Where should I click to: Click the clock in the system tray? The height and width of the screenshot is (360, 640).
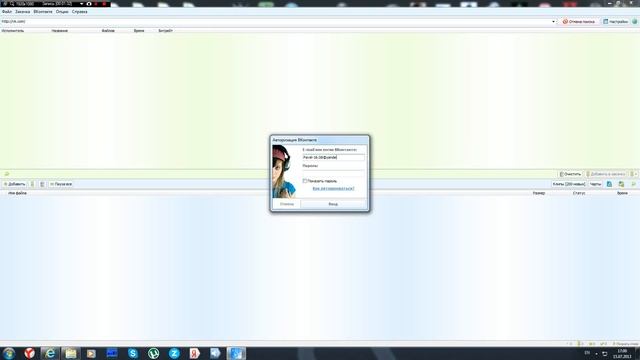(x=622, y=353)
